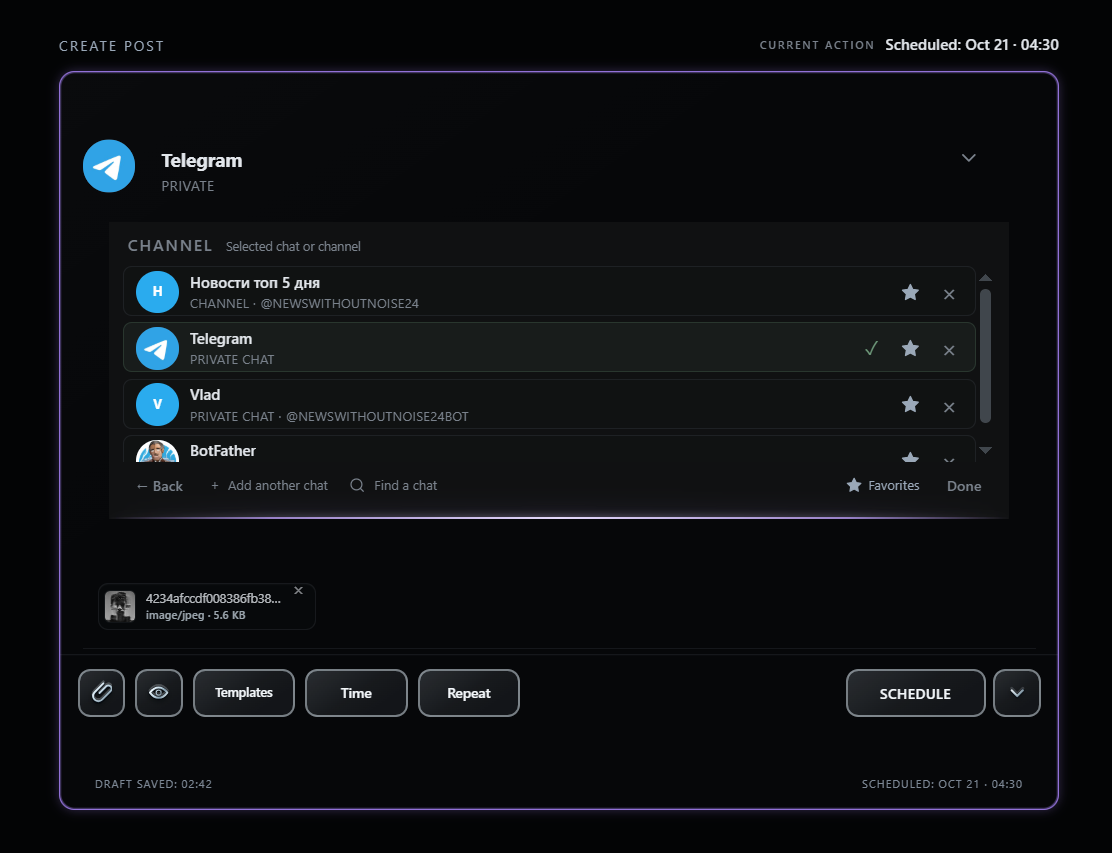The width and height of the screenshot is (1112, 853).
Task: Click the bottom SCHEDULED: OCT 21 · 04:30 status
Action: (942, 784)
